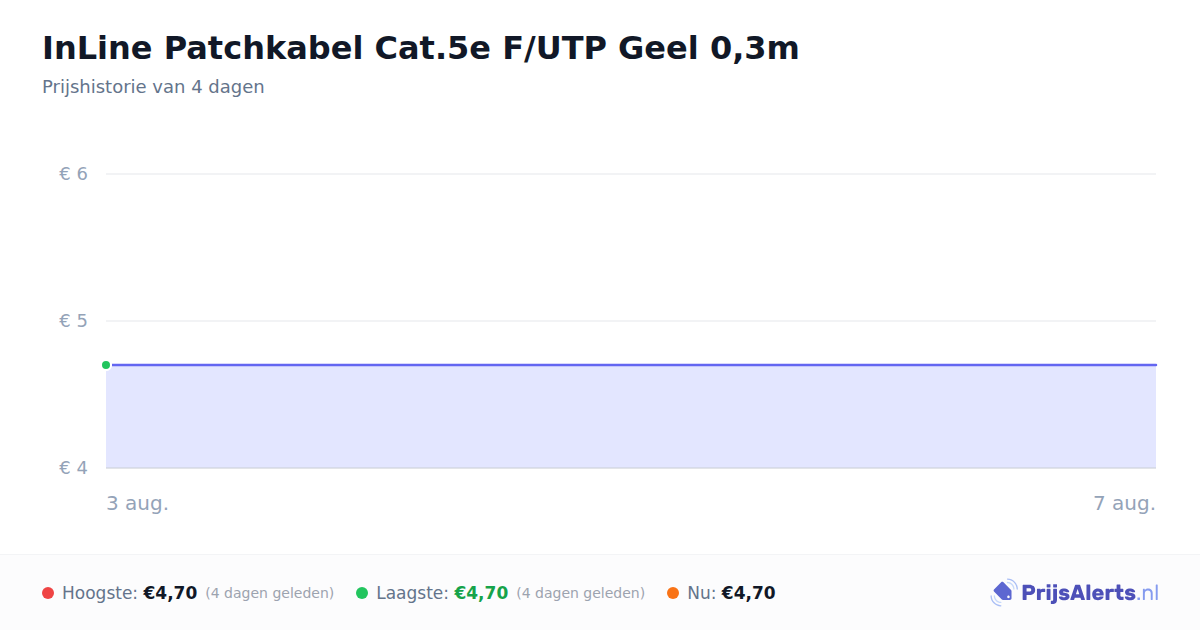Click the blue price line in chart
Image resolution: width=1200 pixels, height=630 pixels.
pyautogui.click(x=631, y=365)
